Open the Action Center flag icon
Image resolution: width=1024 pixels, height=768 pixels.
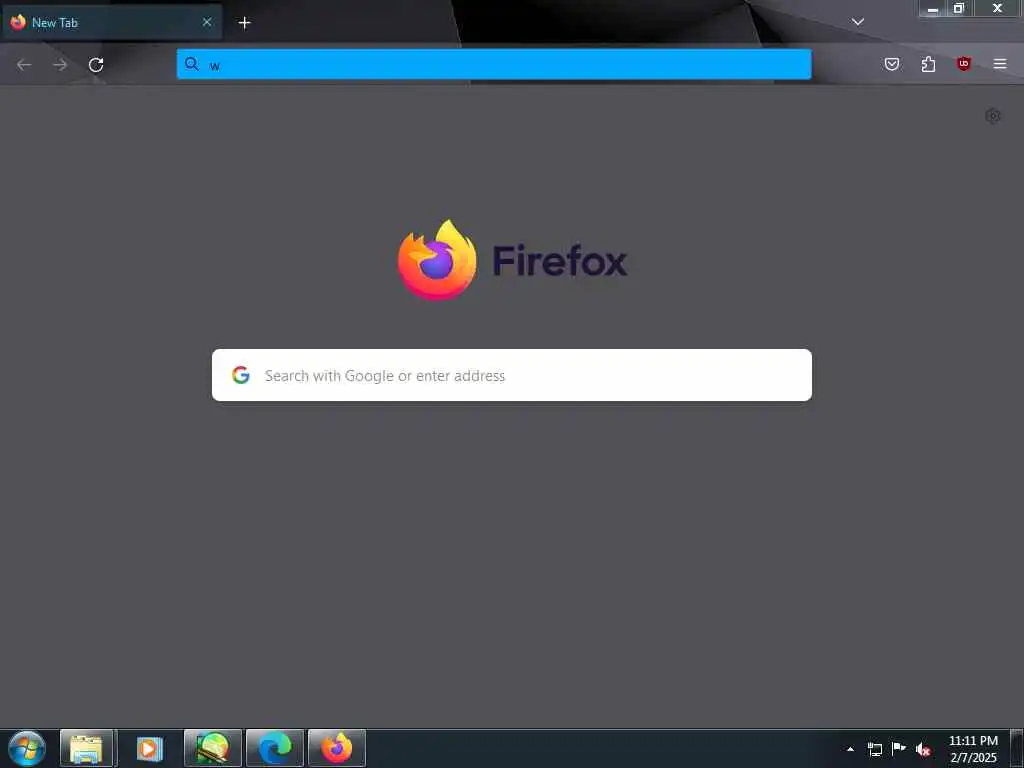[x=899, y=749]
